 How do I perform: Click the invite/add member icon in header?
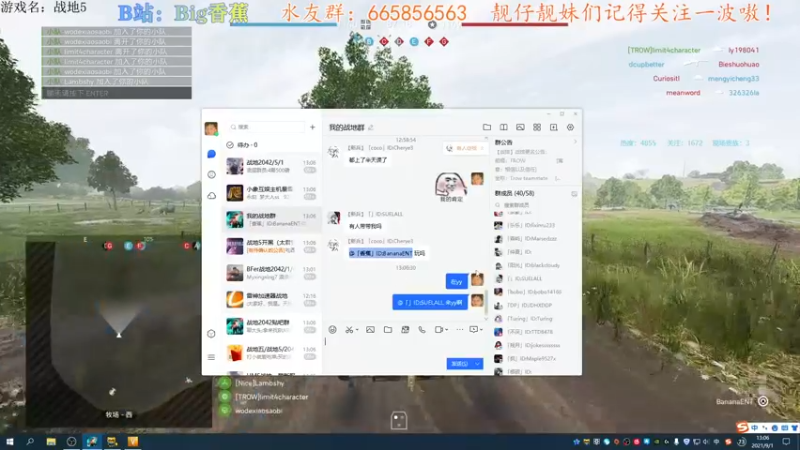point(554,127)
